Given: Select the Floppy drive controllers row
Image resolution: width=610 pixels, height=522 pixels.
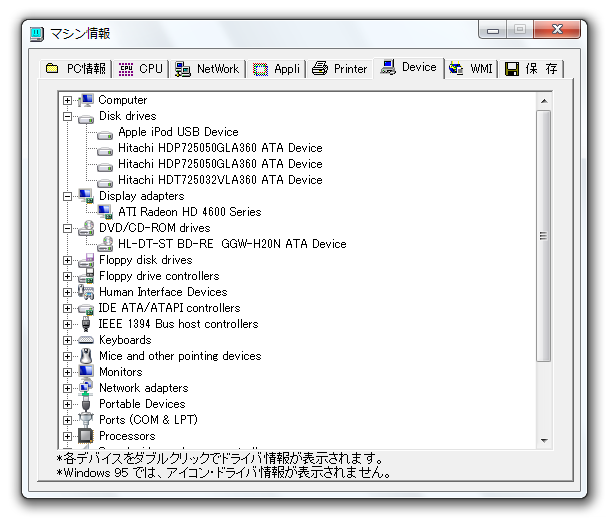Looking at the screenshot, I should click(x=159, y=276).
